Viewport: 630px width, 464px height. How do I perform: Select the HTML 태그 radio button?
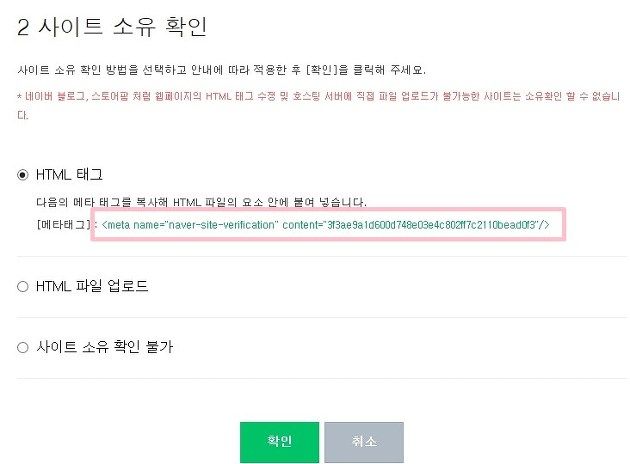(23, 175)
